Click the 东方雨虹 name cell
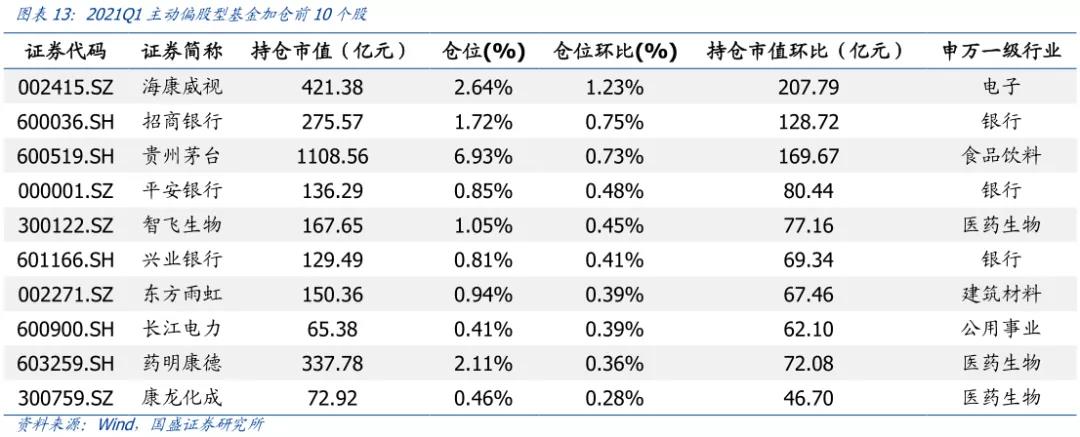Image resolution: width=1080 pixels, height=437 pixels. tap(182, 294)
